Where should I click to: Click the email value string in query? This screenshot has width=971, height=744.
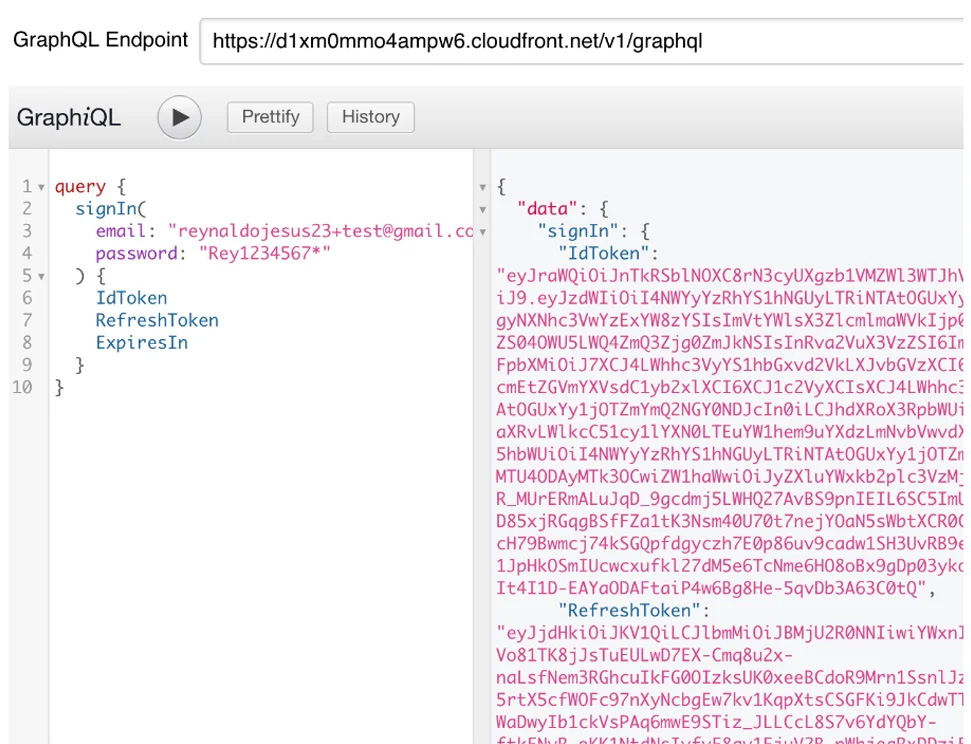[320, 231]
